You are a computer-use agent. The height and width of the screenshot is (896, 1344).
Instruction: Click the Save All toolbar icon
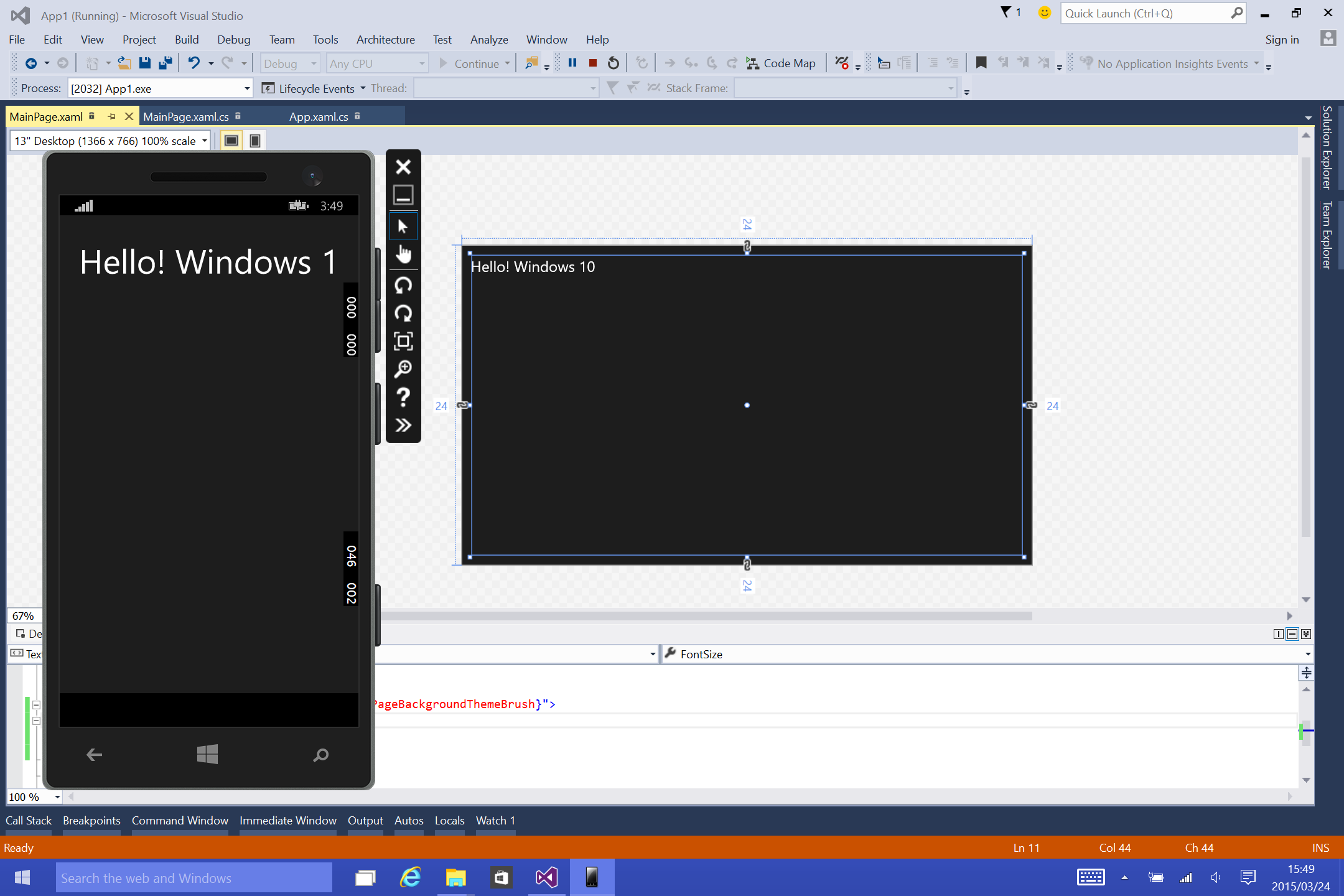tap(165, 62)
